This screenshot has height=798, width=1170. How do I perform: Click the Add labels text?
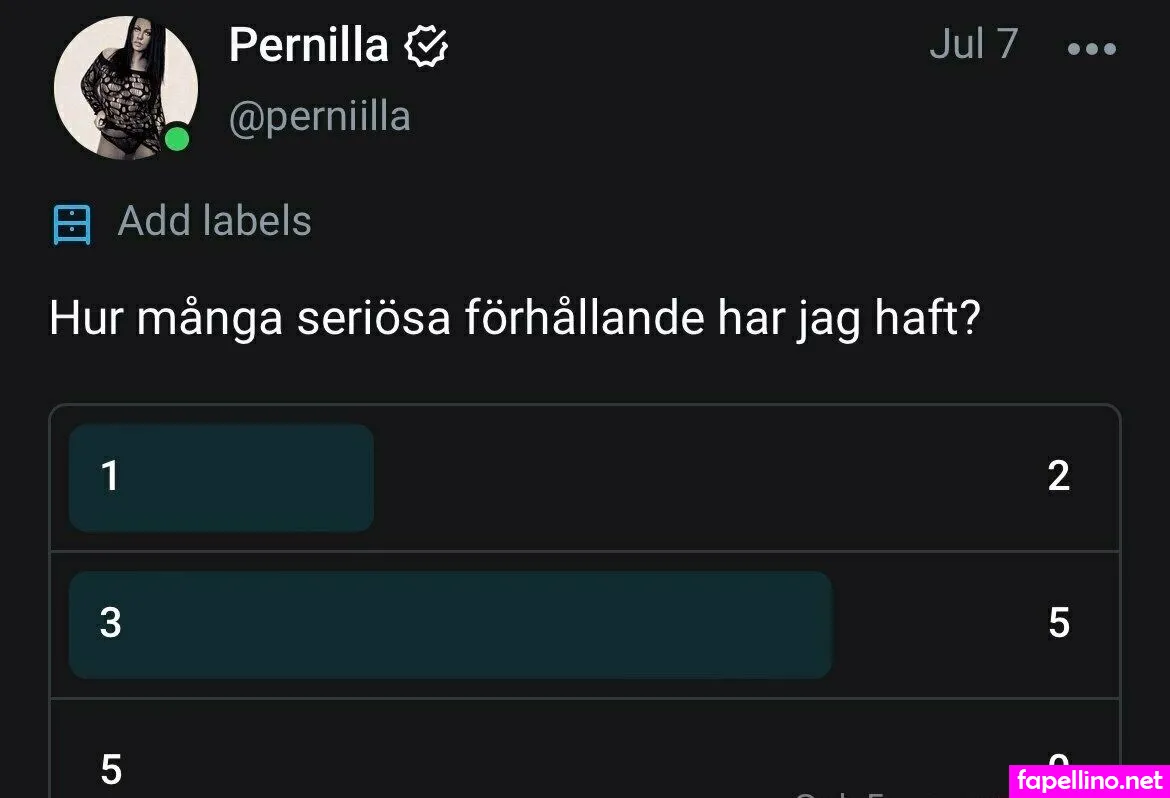(x=214, y=221)
